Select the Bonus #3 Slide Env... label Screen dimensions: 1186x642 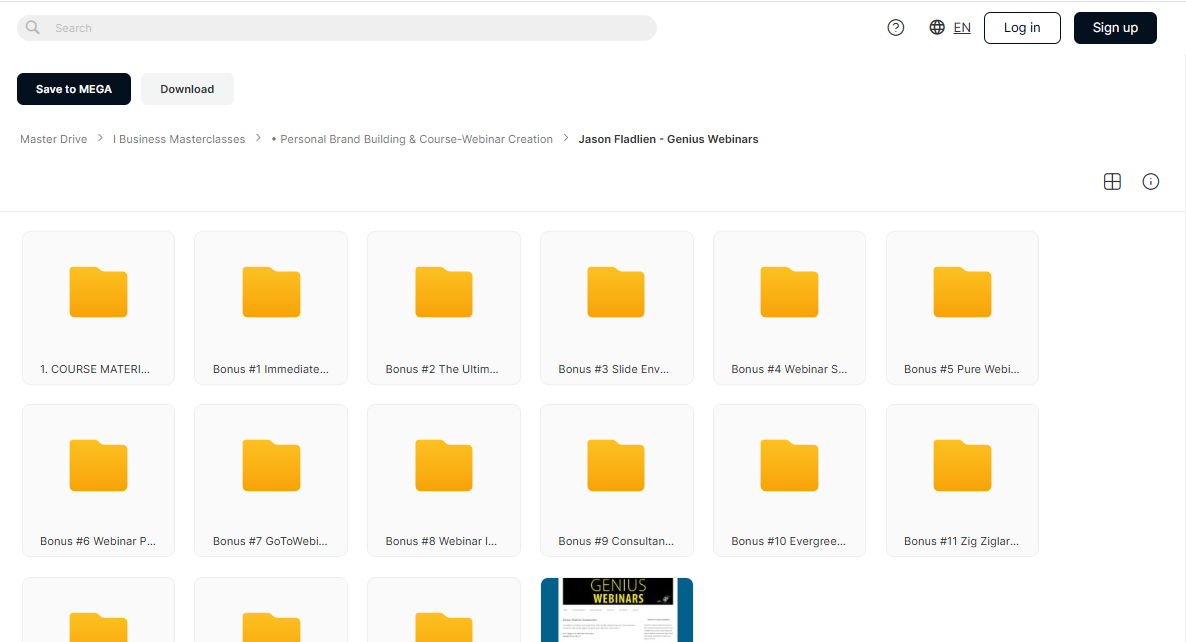(613, 369)
